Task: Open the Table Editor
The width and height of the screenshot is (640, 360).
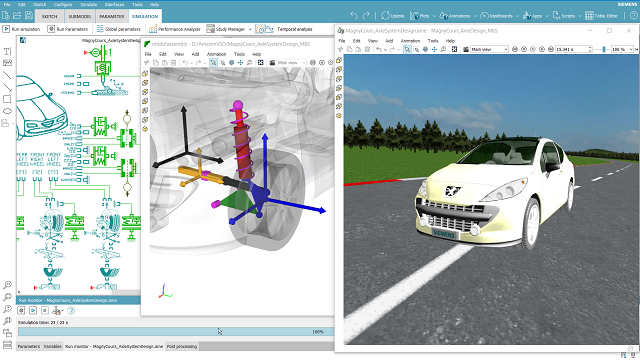Action: click(x=601, y=16)
